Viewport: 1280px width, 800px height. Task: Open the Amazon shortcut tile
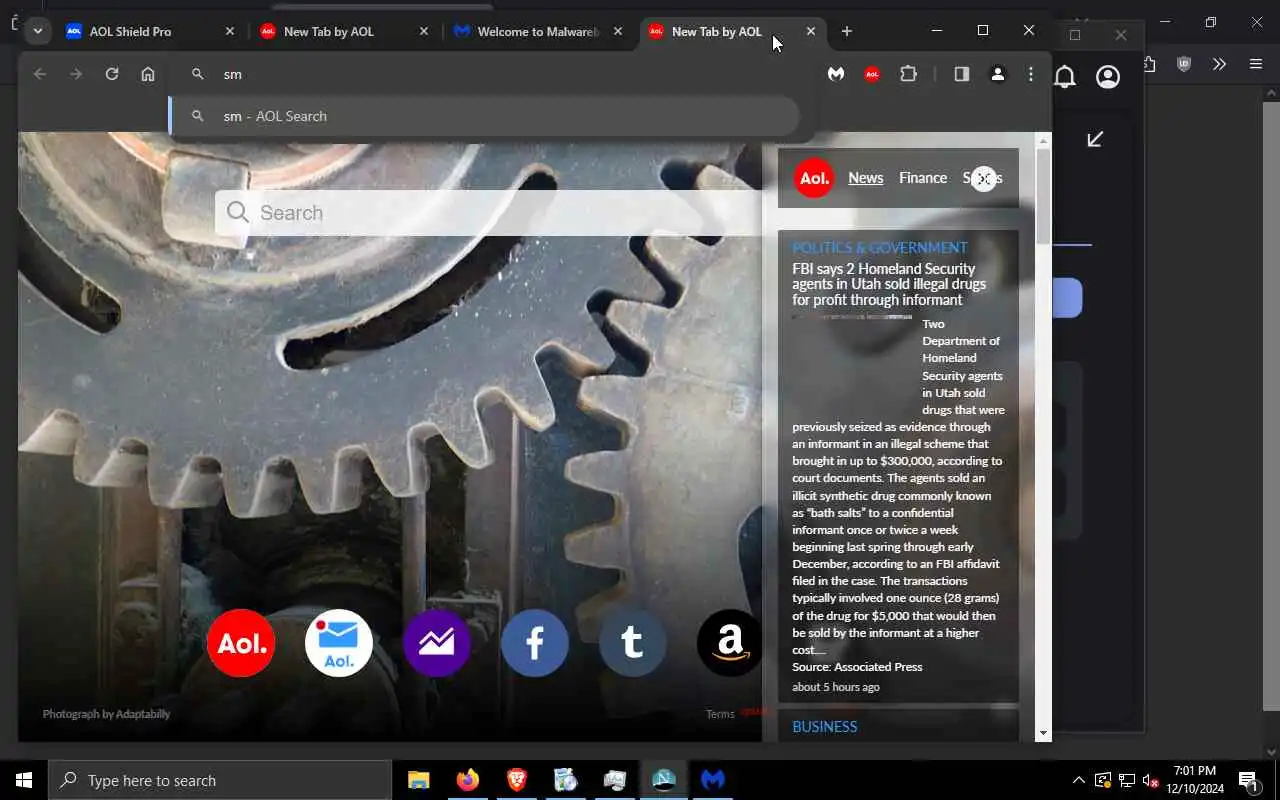730,643
